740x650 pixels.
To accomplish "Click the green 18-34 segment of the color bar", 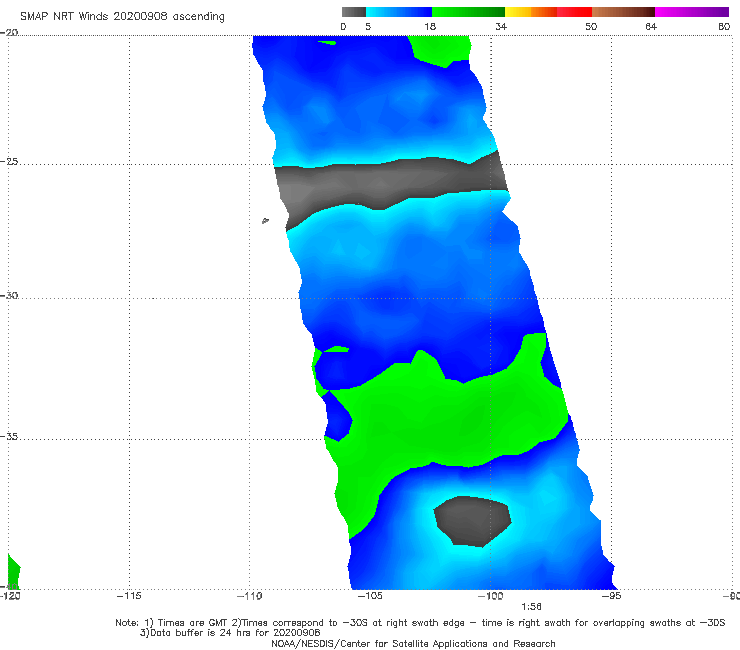I will tap(468, 12).
